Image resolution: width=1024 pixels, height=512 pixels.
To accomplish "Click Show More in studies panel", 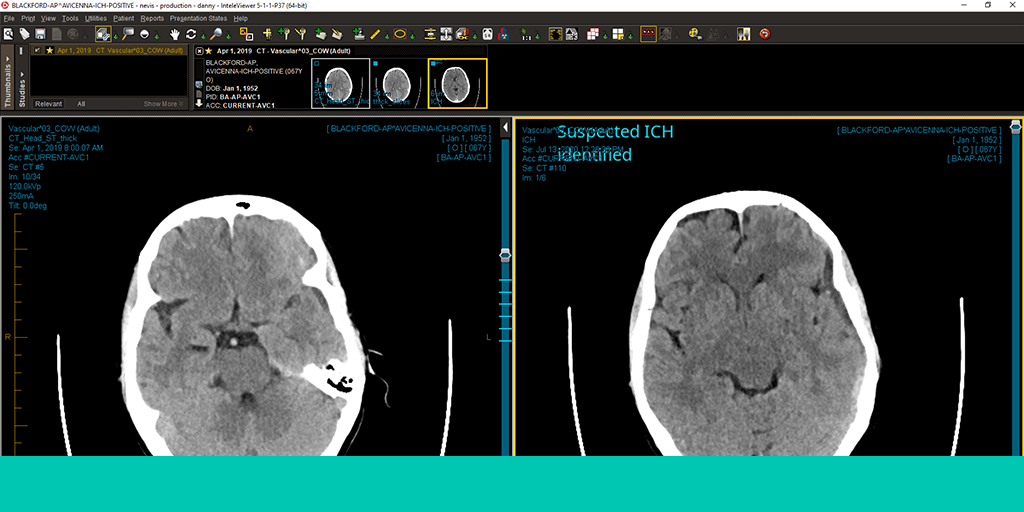I will click(163, 104).
